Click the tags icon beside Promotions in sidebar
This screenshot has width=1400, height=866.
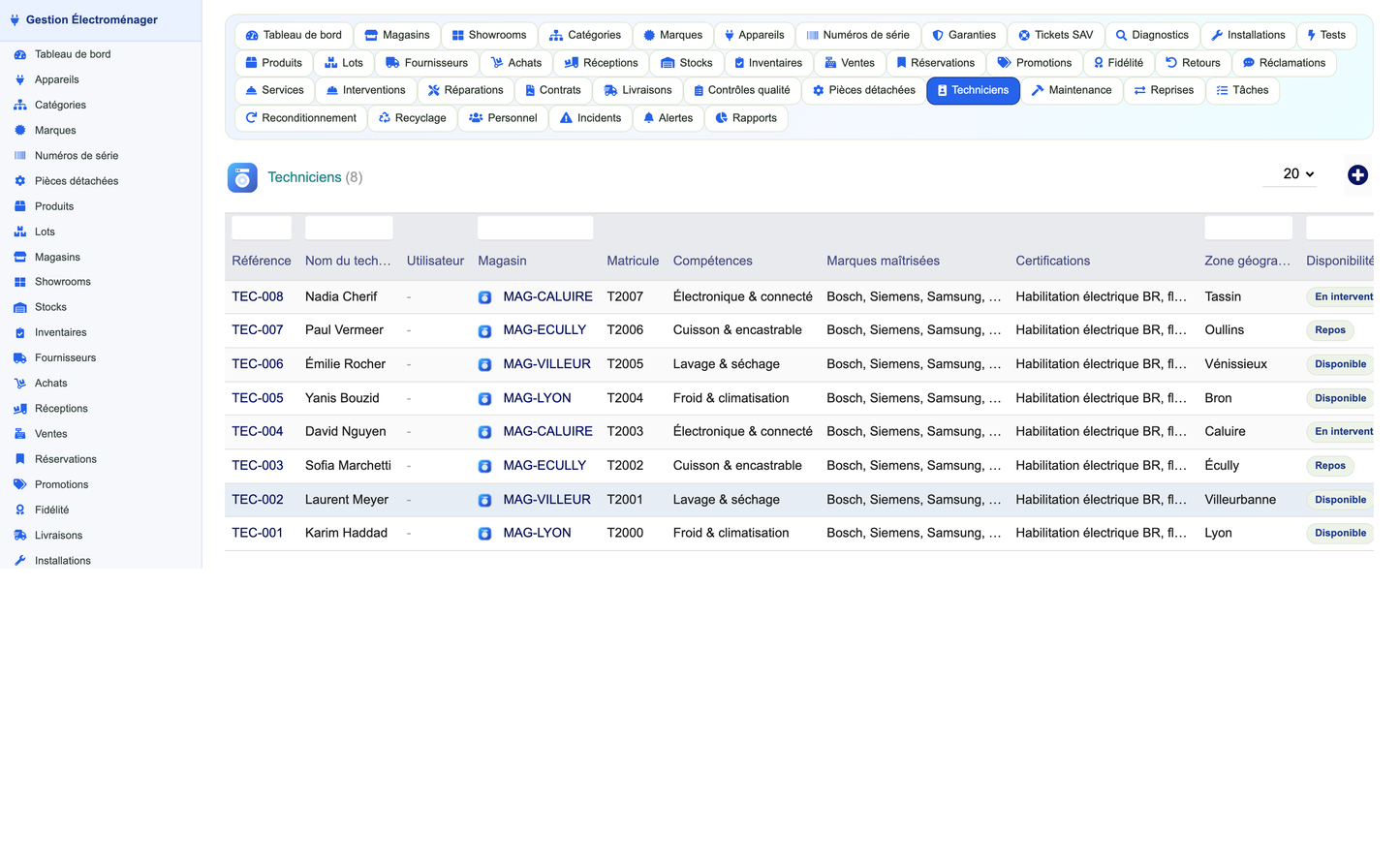pos(19,484)
